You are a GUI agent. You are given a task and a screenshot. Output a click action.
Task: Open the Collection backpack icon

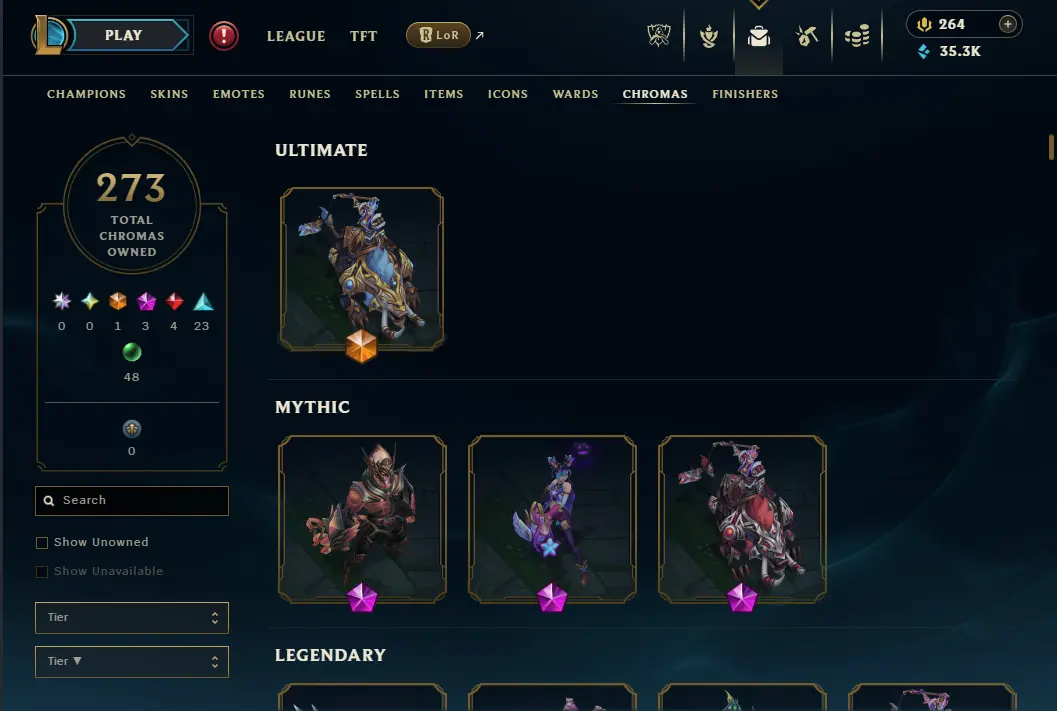(758, 36)
